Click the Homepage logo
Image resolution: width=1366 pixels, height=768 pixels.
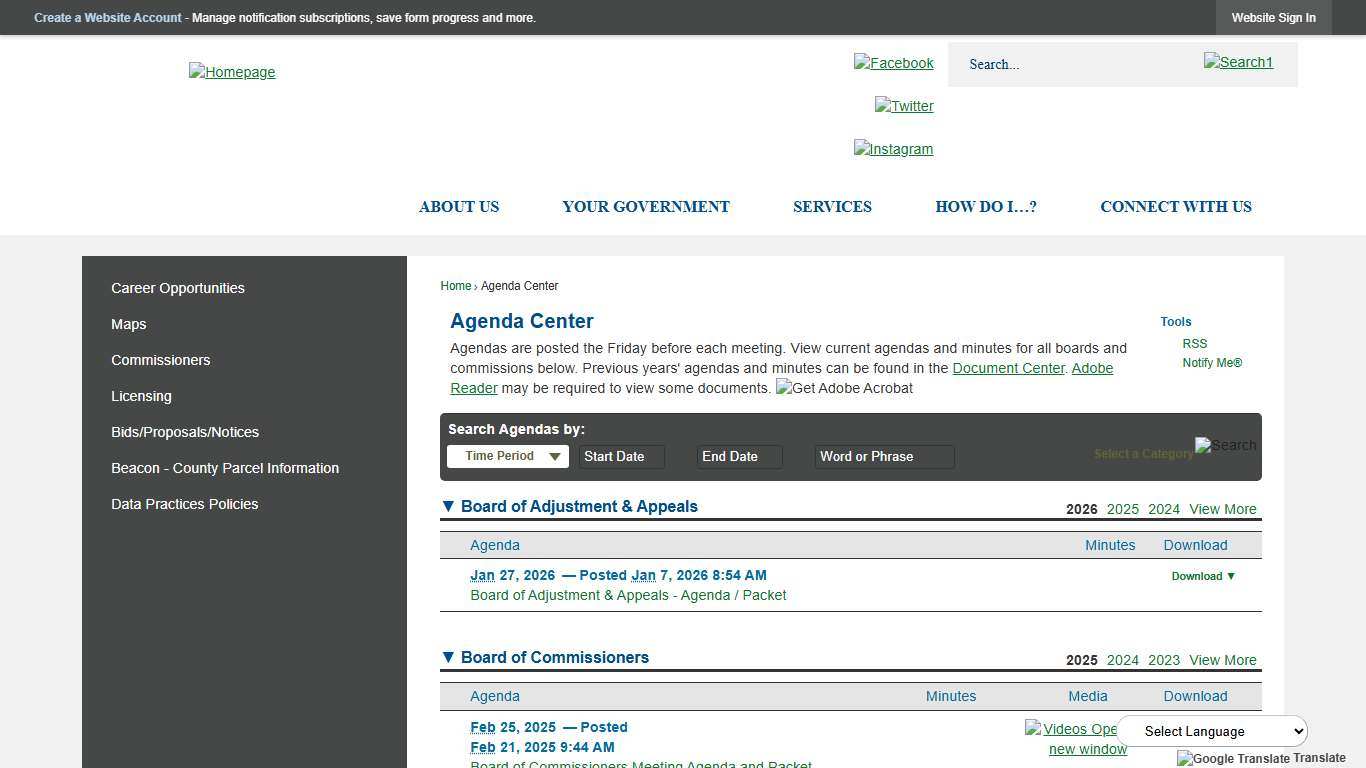[231, 71]
